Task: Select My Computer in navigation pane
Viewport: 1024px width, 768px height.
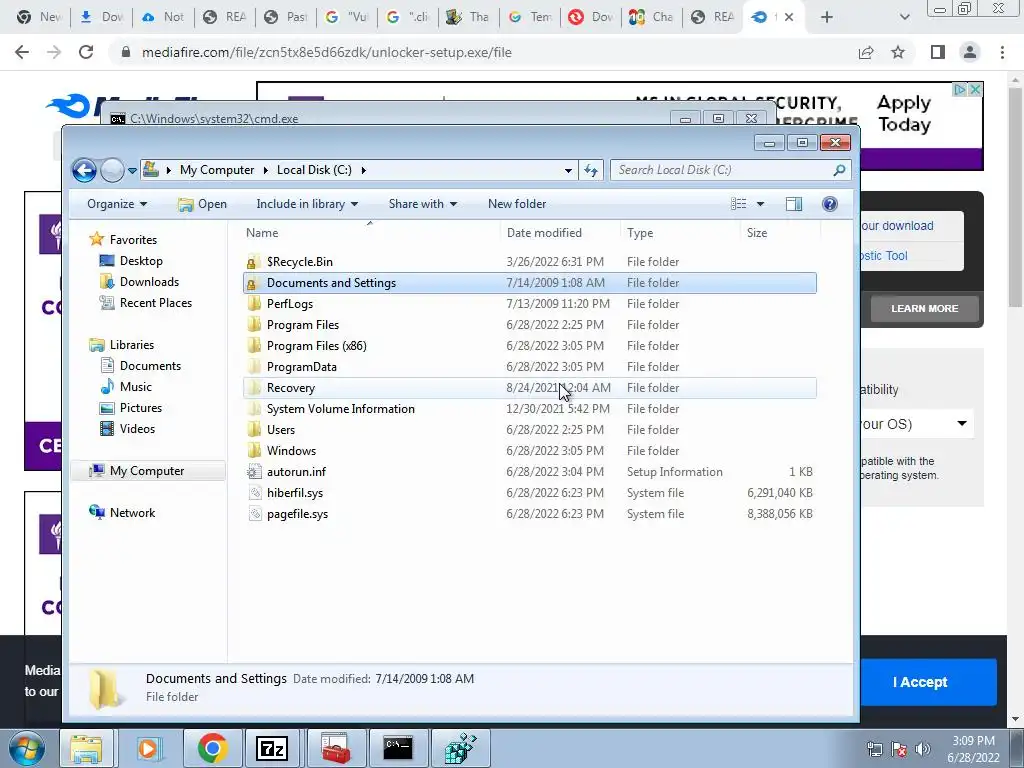Action: click(x=147, y=471)
